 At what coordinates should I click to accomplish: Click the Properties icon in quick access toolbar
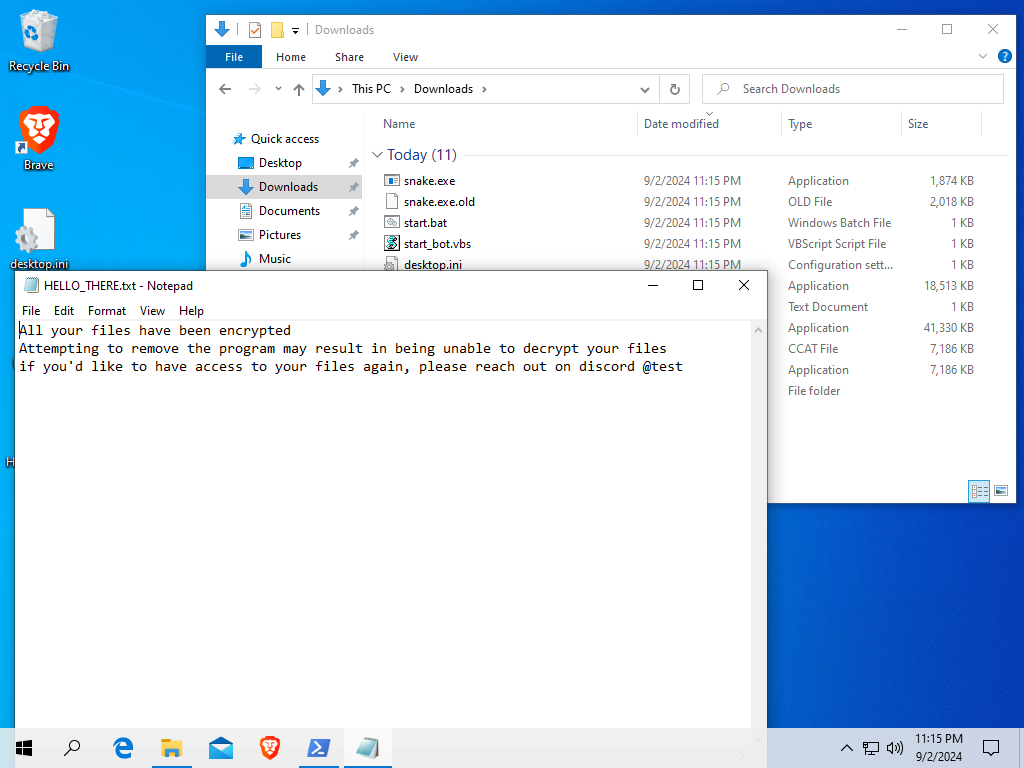tap(255, 30)
